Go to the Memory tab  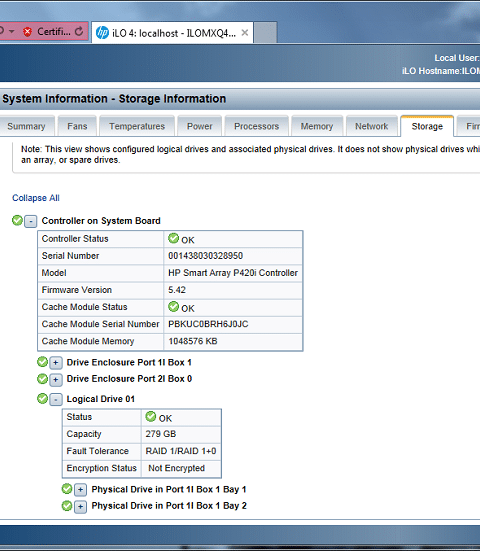pyautogui.click(x=317, y=126)
